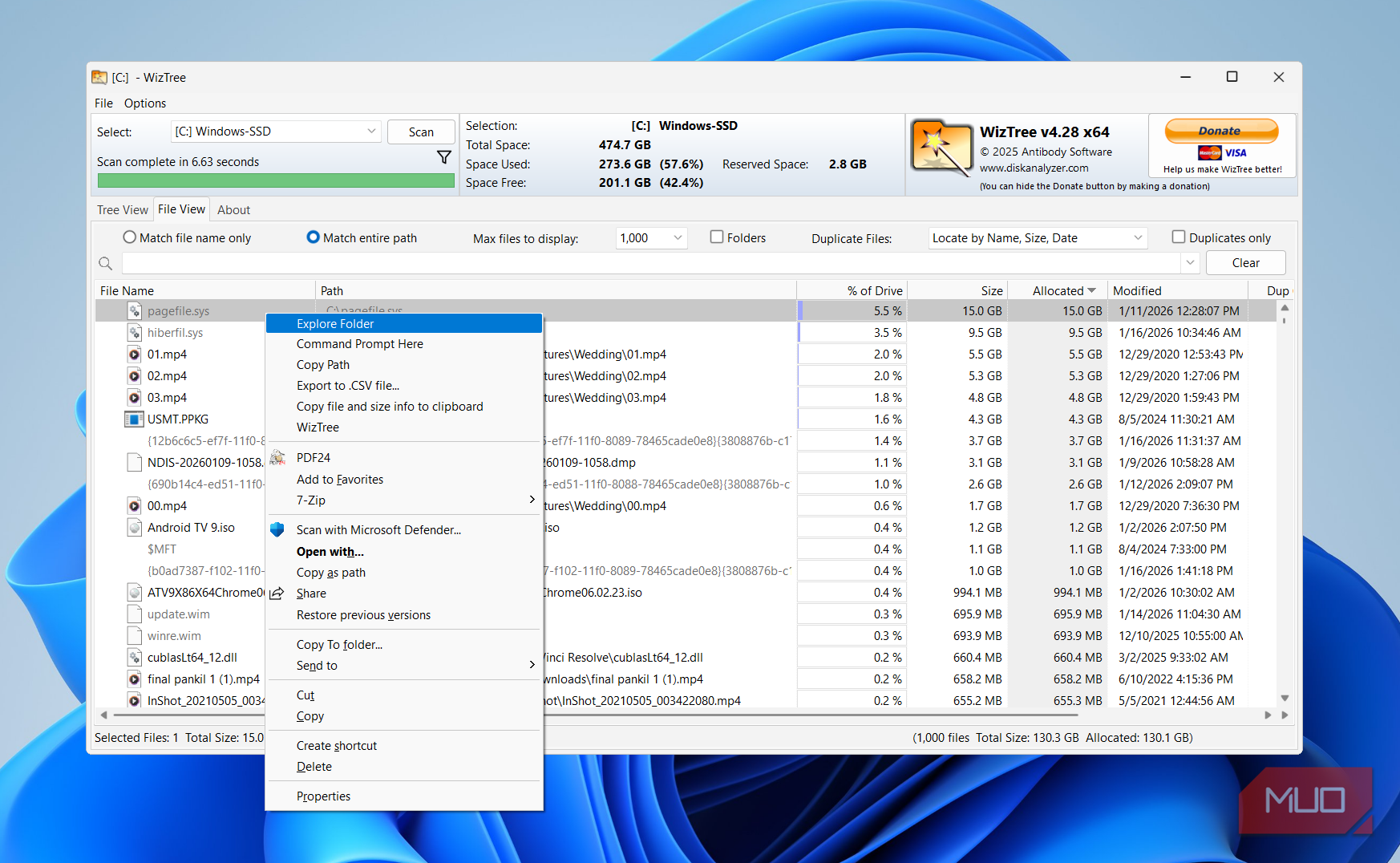Click the Android TV 9.iso disc icon
1400x863 pixels.
pyautogui.click(x=135, y=527)
